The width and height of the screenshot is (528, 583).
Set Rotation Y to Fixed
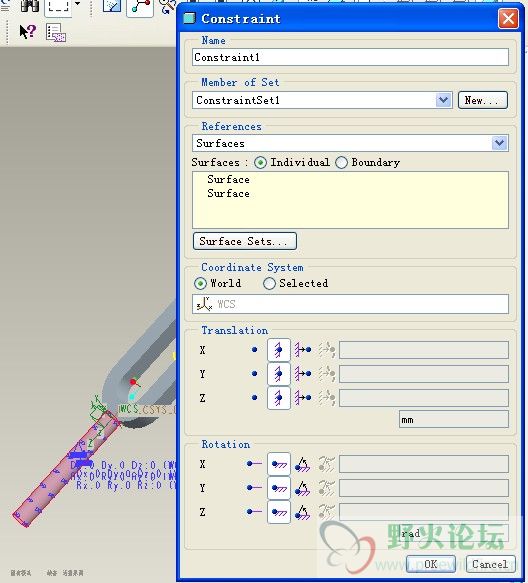pos(279,488)
